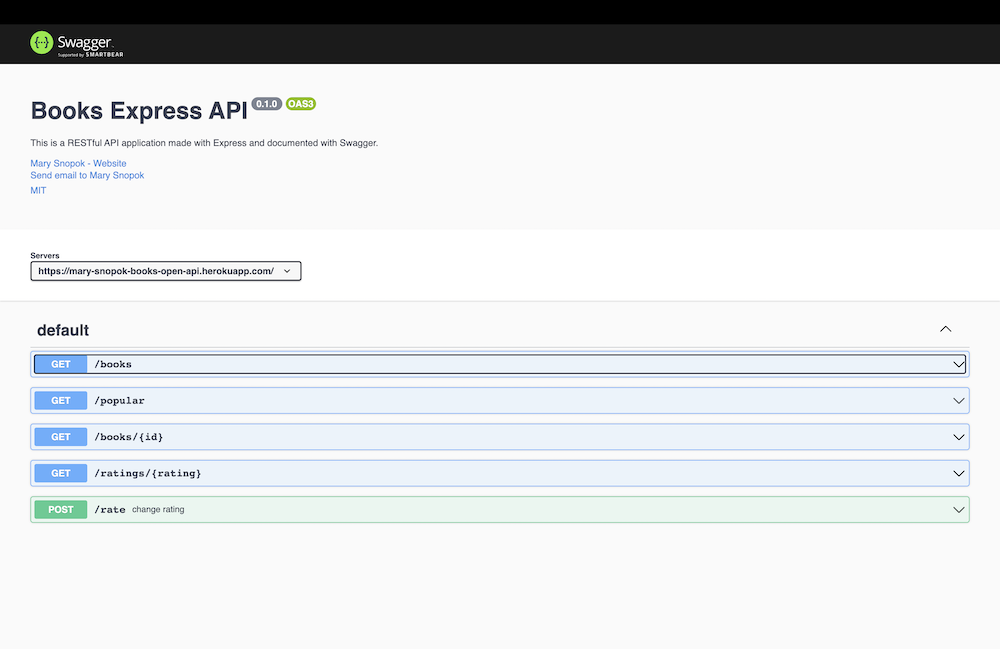Click the GET badge on /books
The image size is (1000, 649).
[x=59, y=364]
